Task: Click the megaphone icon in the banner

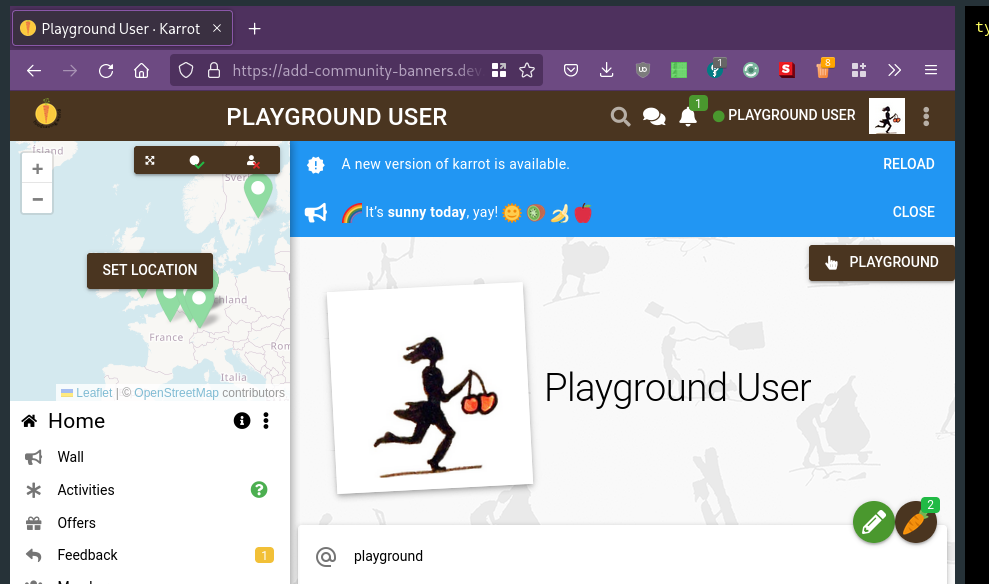Action: click(316, 213)
